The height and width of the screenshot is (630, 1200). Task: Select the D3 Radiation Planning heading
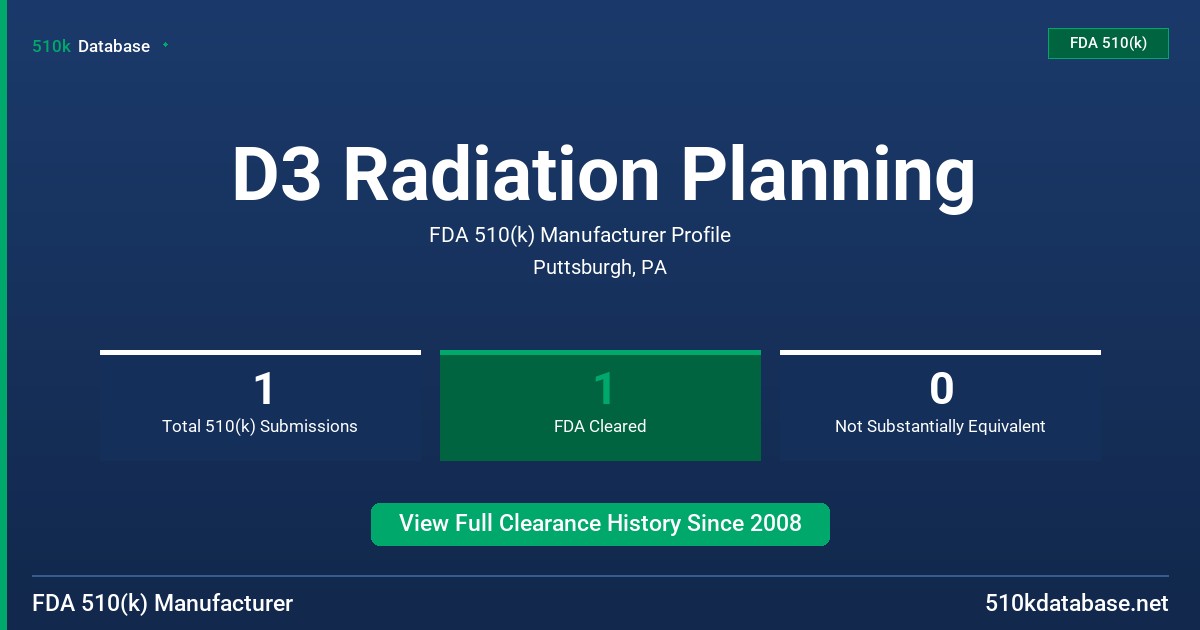pyautogui.click(x=603, y=176)
